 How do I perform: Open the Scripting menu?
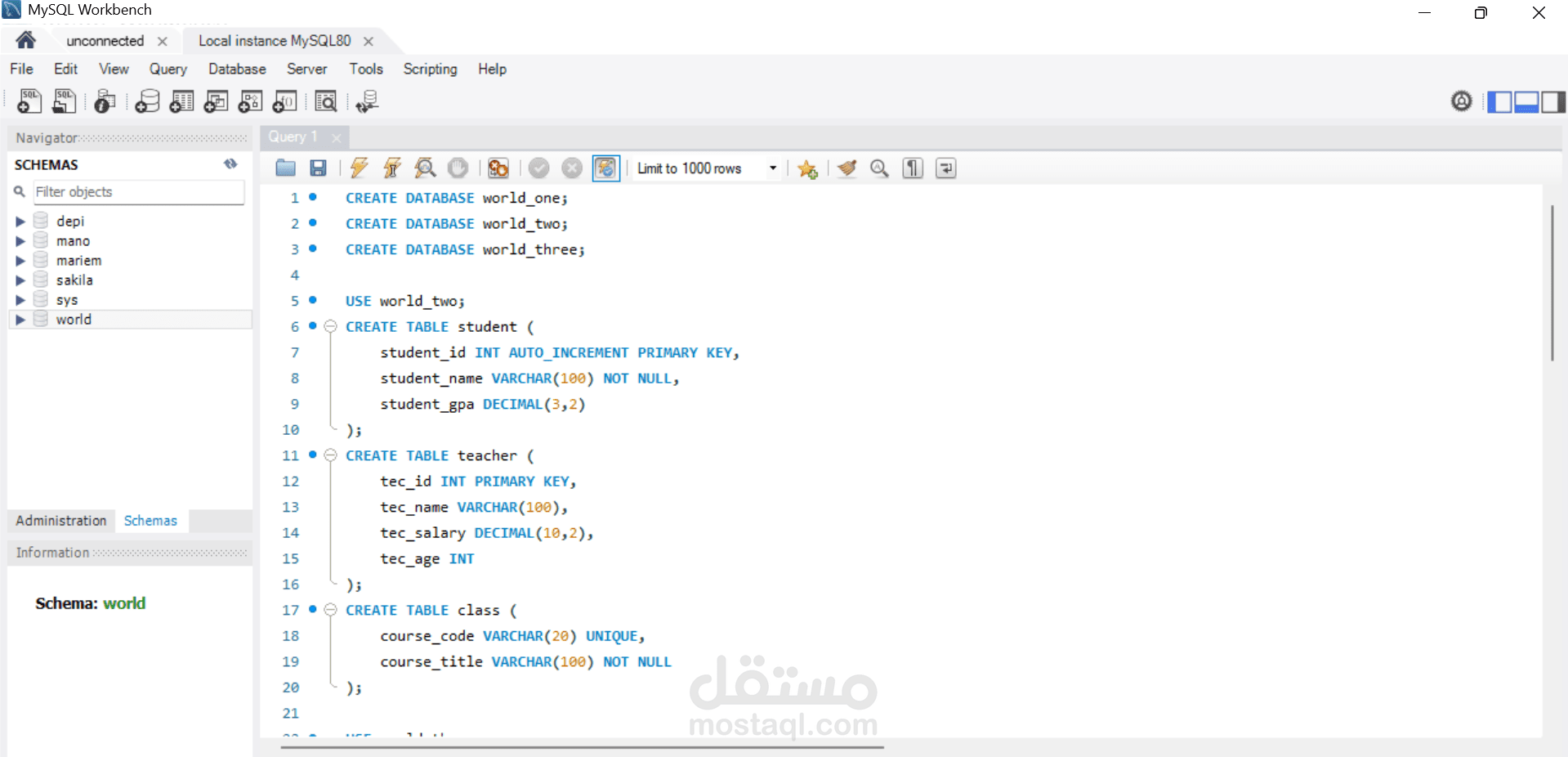point(430,69)
